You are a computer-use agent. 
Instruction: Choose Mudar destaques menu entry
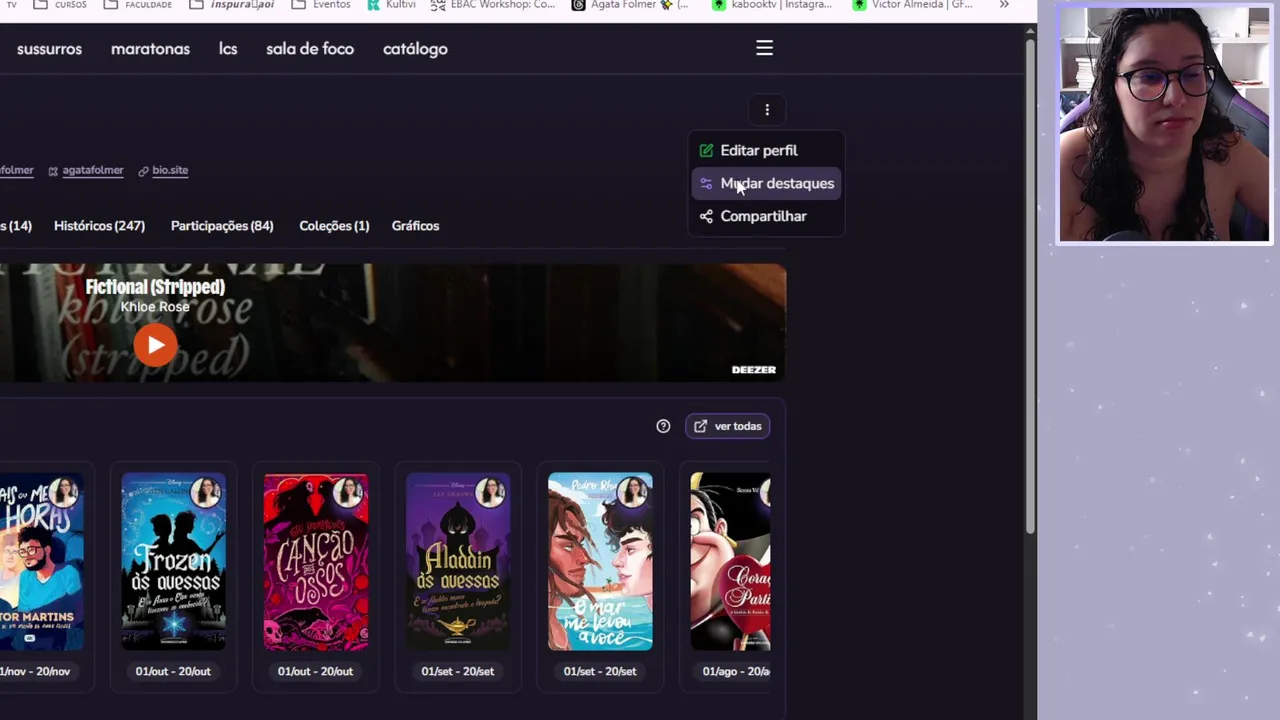click(x=766, y=183)
